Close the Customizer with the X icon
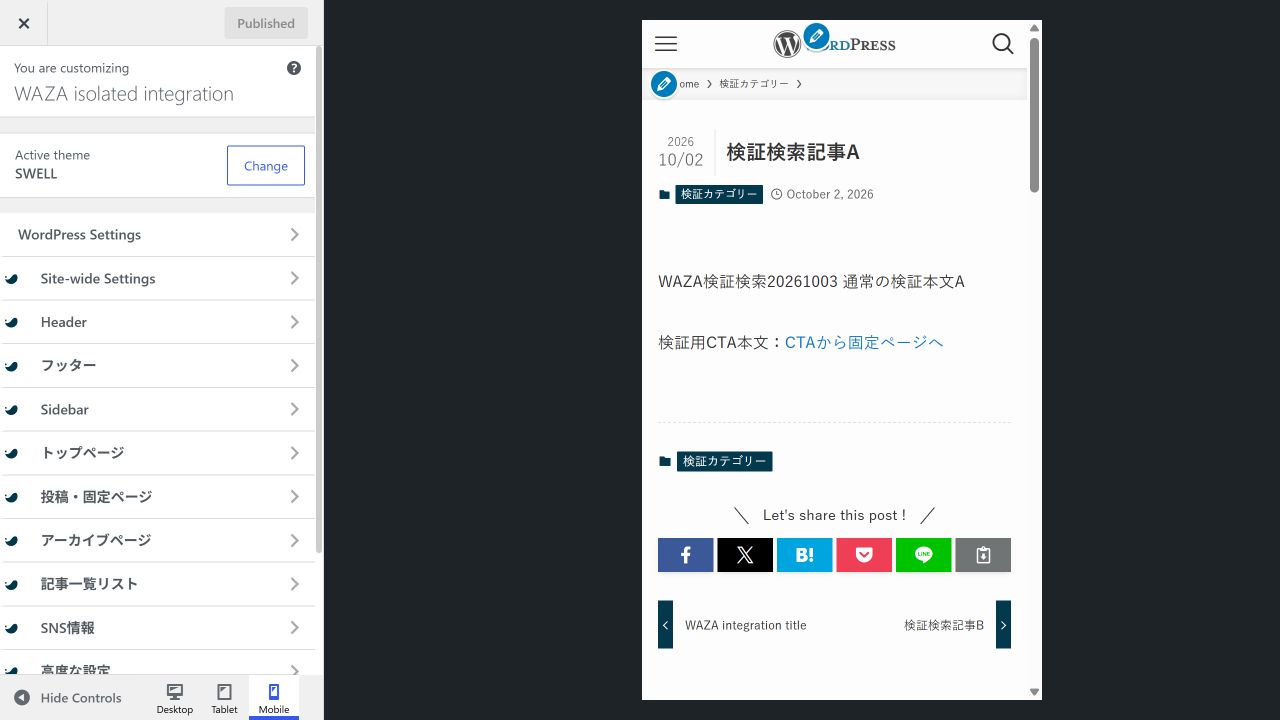This screenshot has height=720, width=1280. tap(24, 23)
